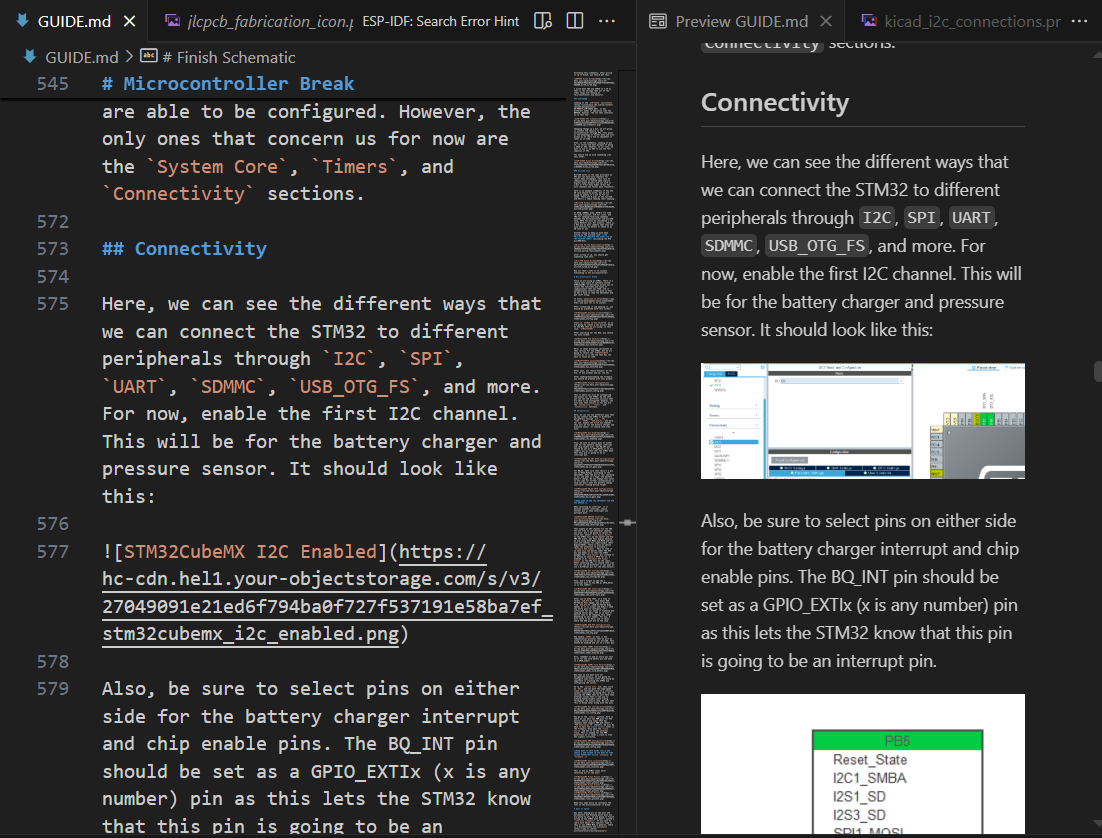Click the preview icon on Preview GUIDE.md tab
The height and width of the screenshot is (838, 1102).
pyautogui.click(x=658, y=21)
